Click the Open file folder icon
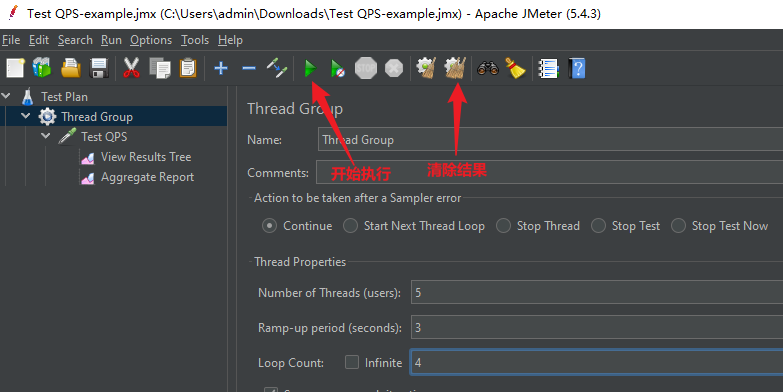 [x=70, y=68]
